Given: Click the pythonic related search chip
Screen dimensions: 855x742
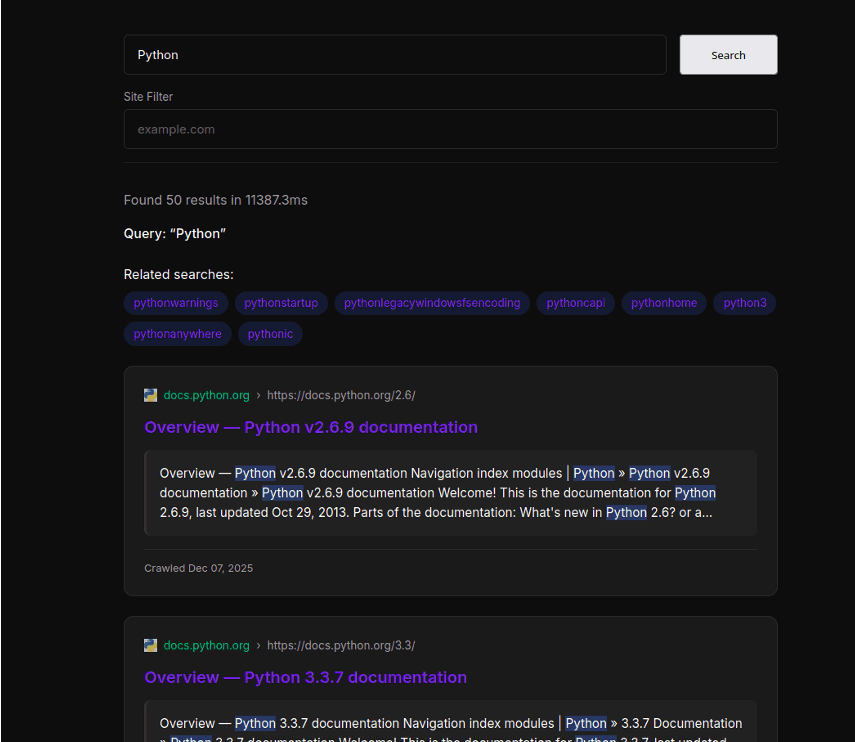Looking at the screenshot, I should click(270, 334).
